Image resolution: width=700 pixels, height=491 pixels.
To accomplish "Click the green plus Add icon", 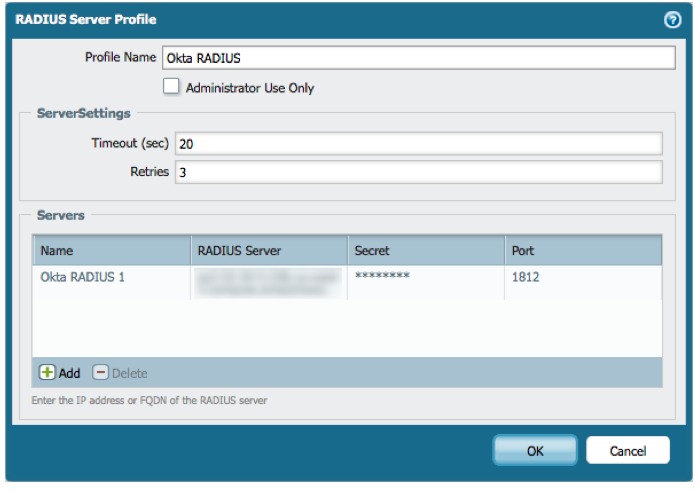I will [x=48, y=373].
